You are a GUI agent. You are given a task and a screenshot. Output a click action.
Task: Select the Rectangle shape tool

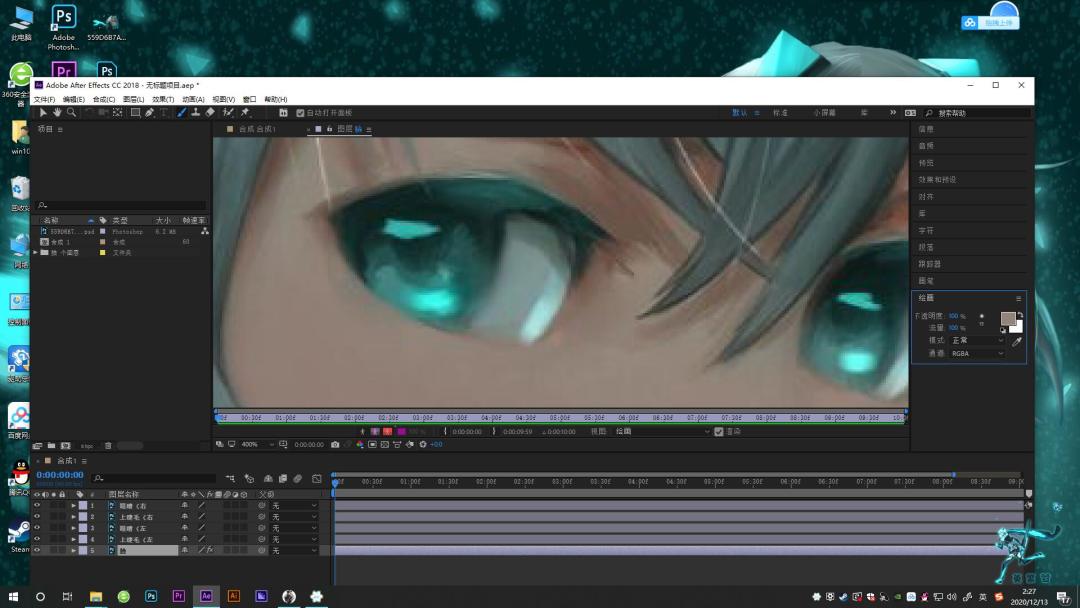[x=136, y=112]
